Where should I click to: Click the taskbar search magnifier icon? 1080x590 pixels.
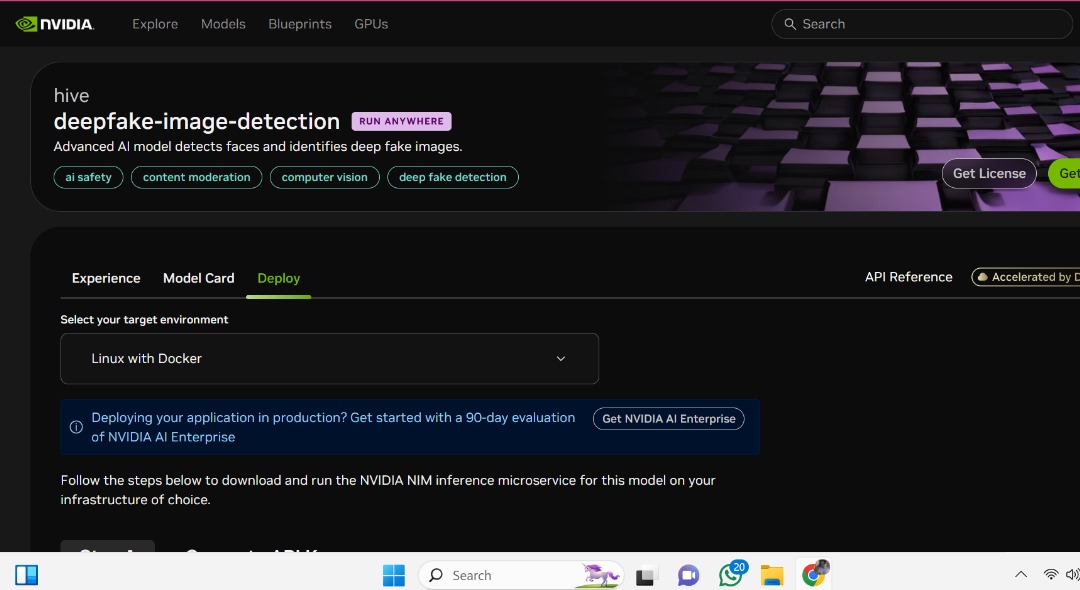435,575
